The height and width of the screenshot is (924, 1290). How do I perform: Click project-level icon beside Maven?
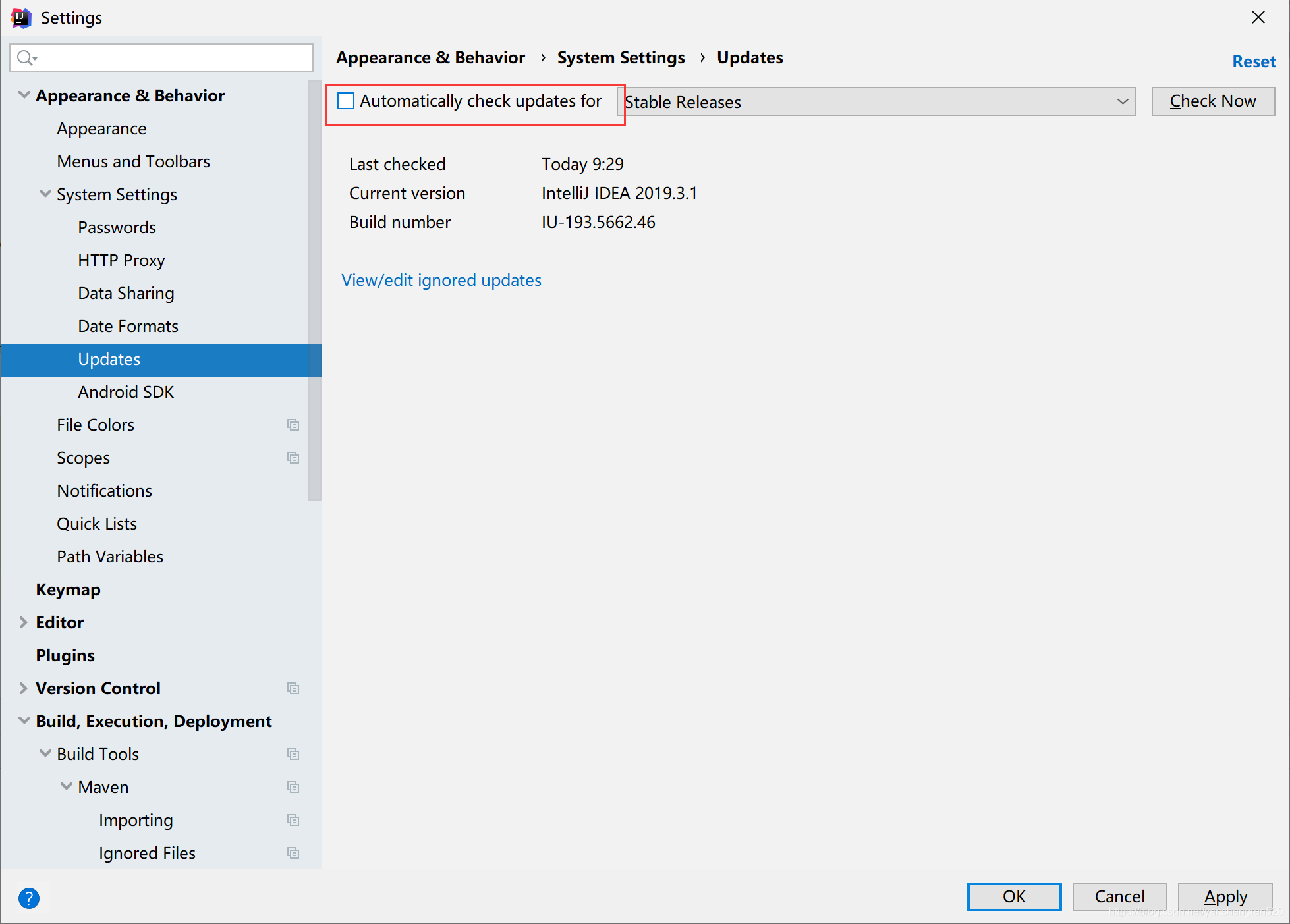tap(293, 787)
